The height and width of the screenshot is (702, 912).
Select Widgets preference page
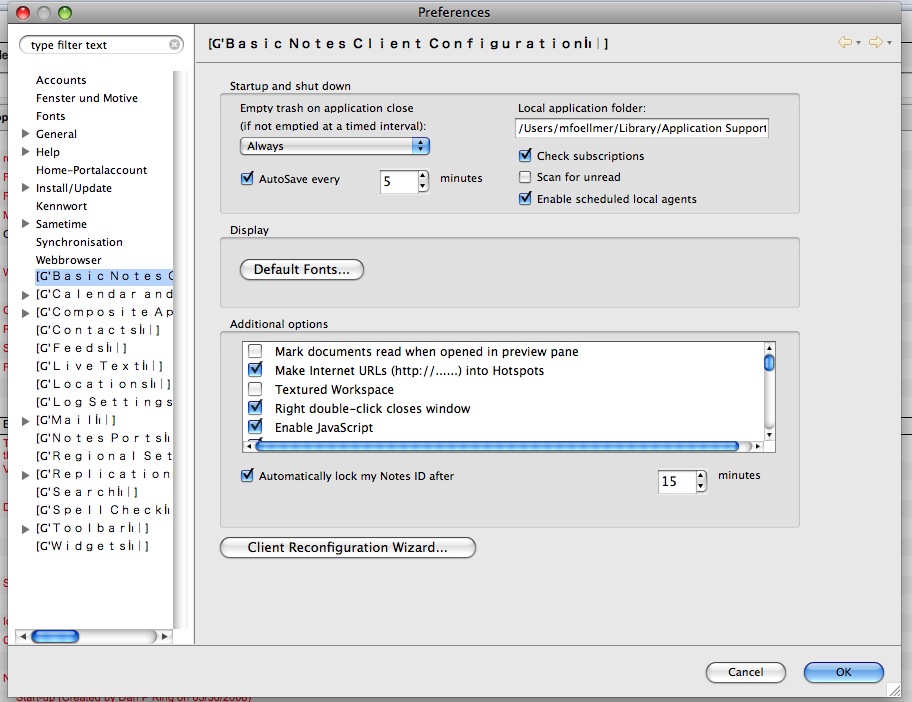pyautogui.click(x=92, y=546)
